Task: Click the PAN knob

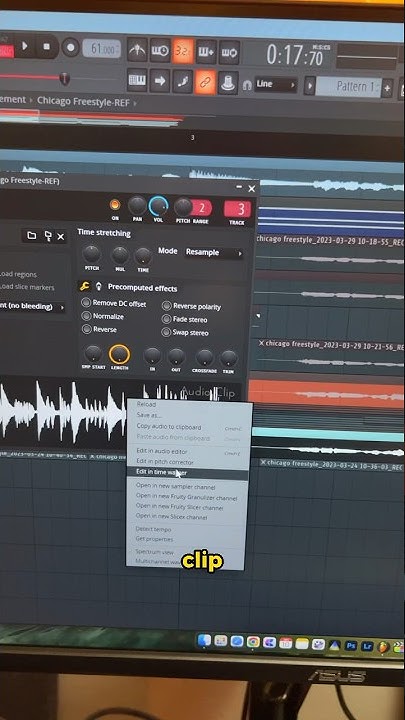Action: (137, 206)
